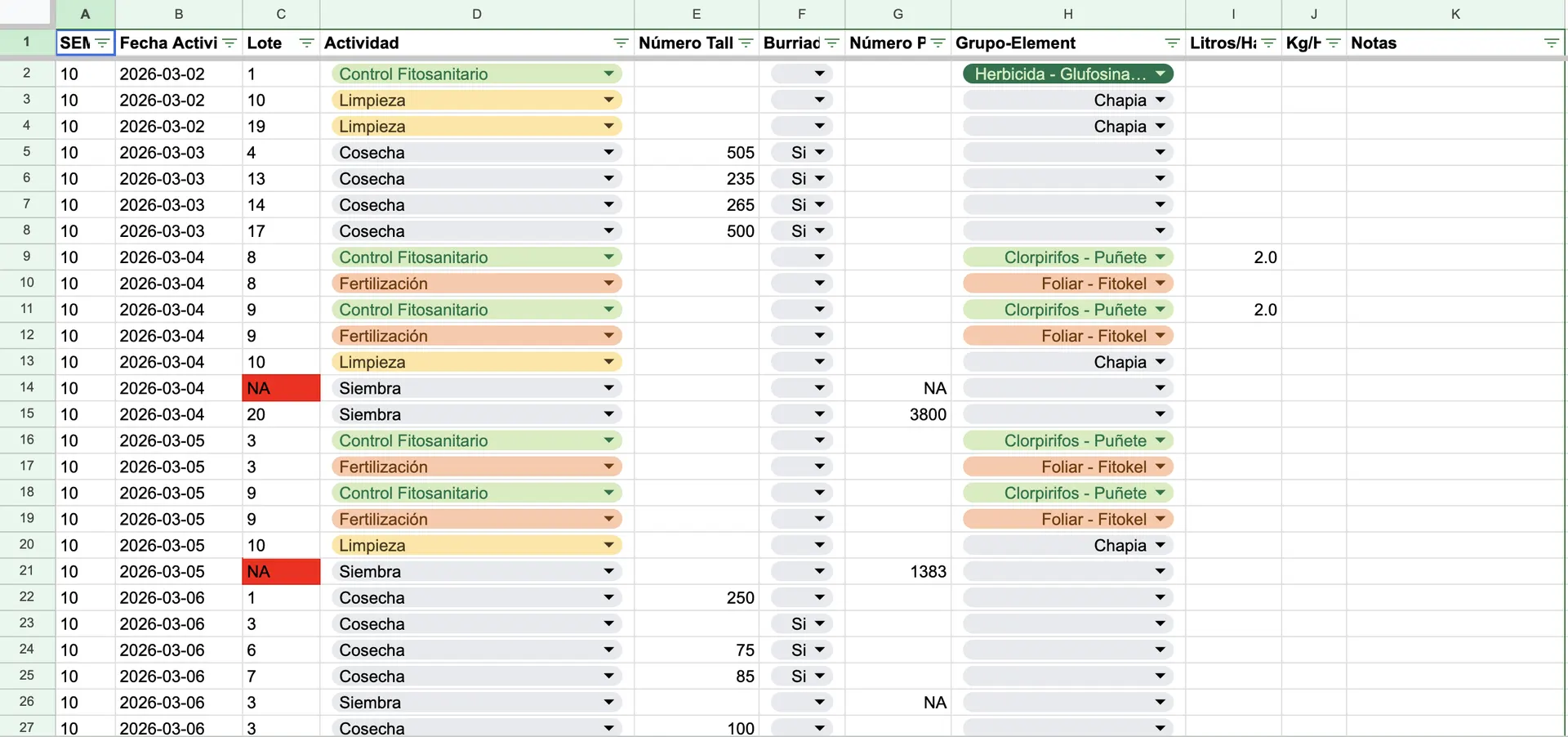Select column A header

coord(85,14)
